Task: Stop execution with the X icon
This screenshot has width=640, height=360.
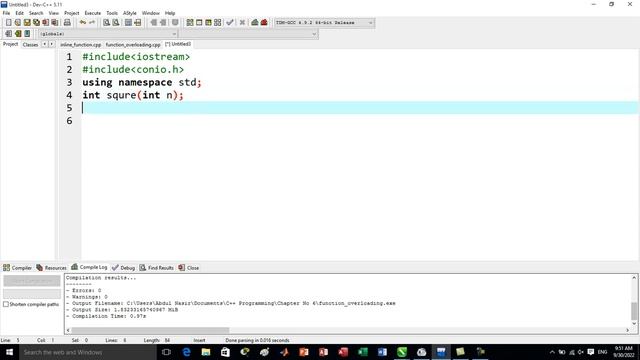Action: pyautogui.click(x=242, y=23)
